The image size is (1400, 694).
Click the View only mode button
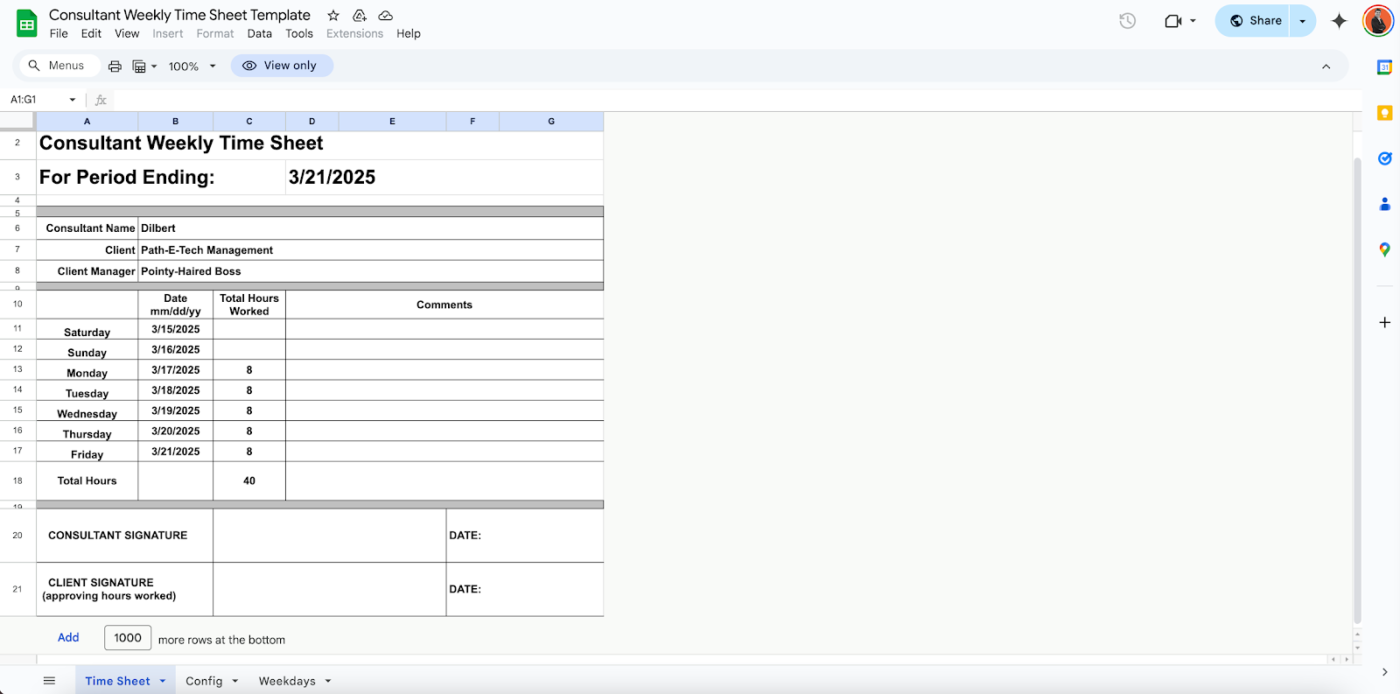coord(281,66)
